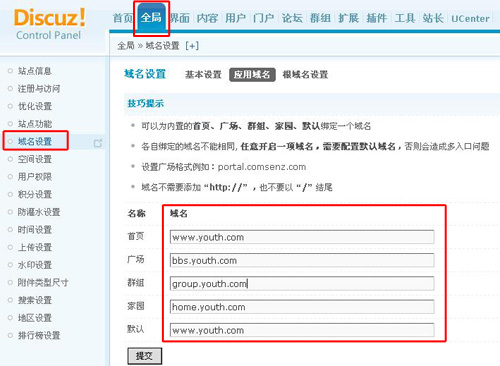Image resolution: width=500 pixels, height=366 pixels.
Task: Open the UCenter tab
Action: [x=470, y=19]
